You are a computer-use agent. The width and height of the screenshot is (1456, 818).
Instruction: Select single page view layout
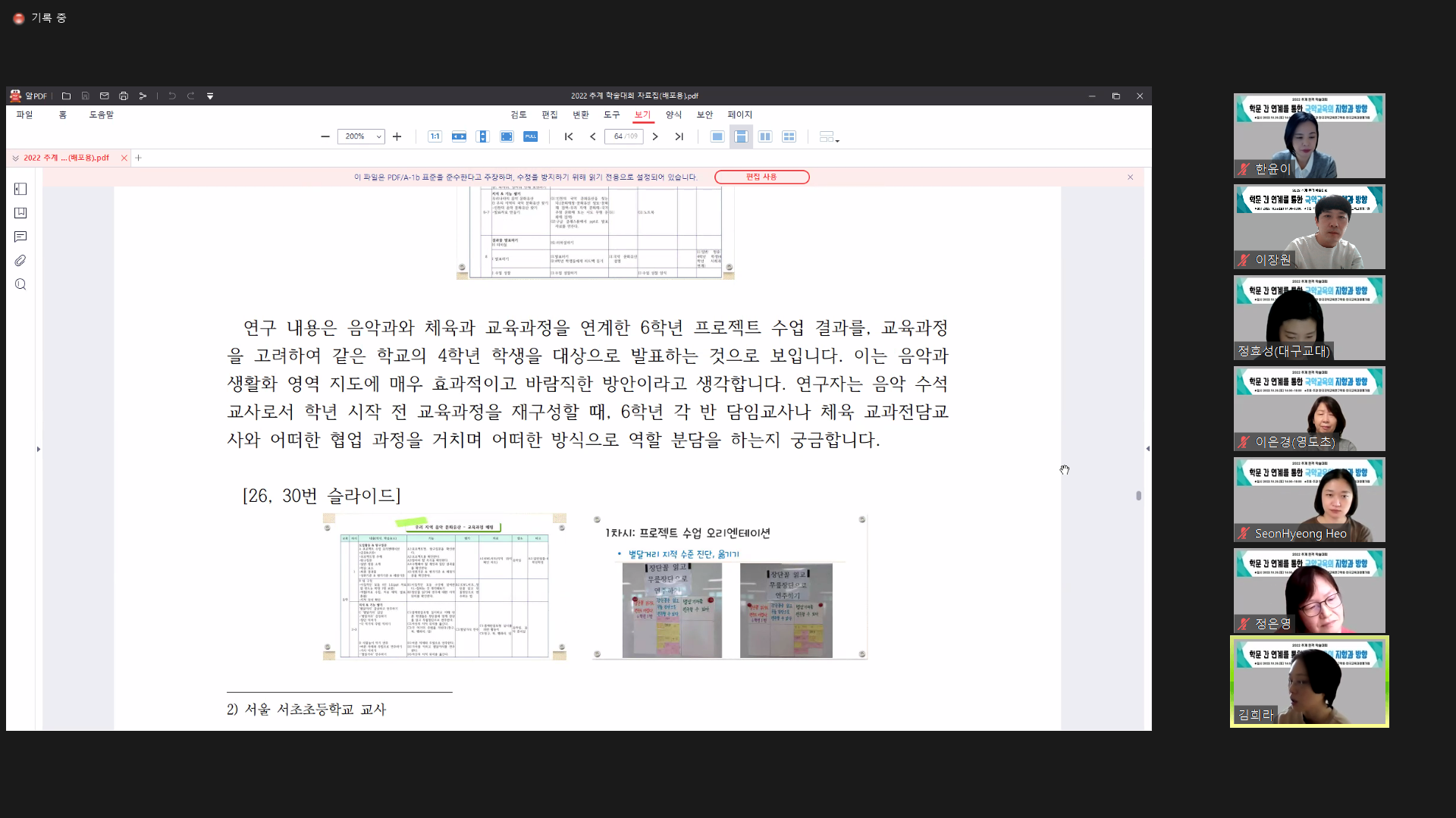[717, 137]
